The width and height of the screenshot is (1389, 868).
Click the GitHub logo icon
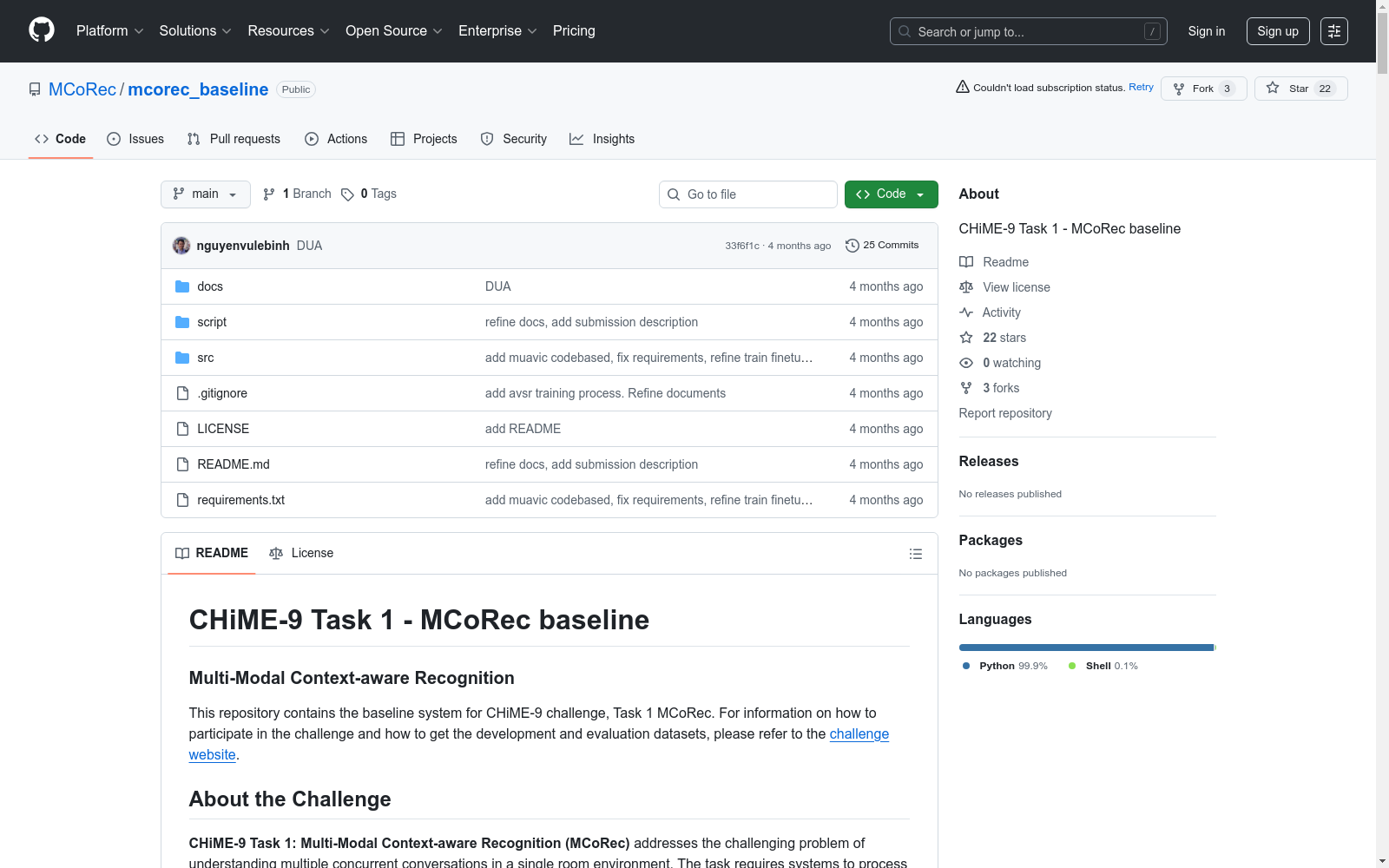click(x=42, y=30)
